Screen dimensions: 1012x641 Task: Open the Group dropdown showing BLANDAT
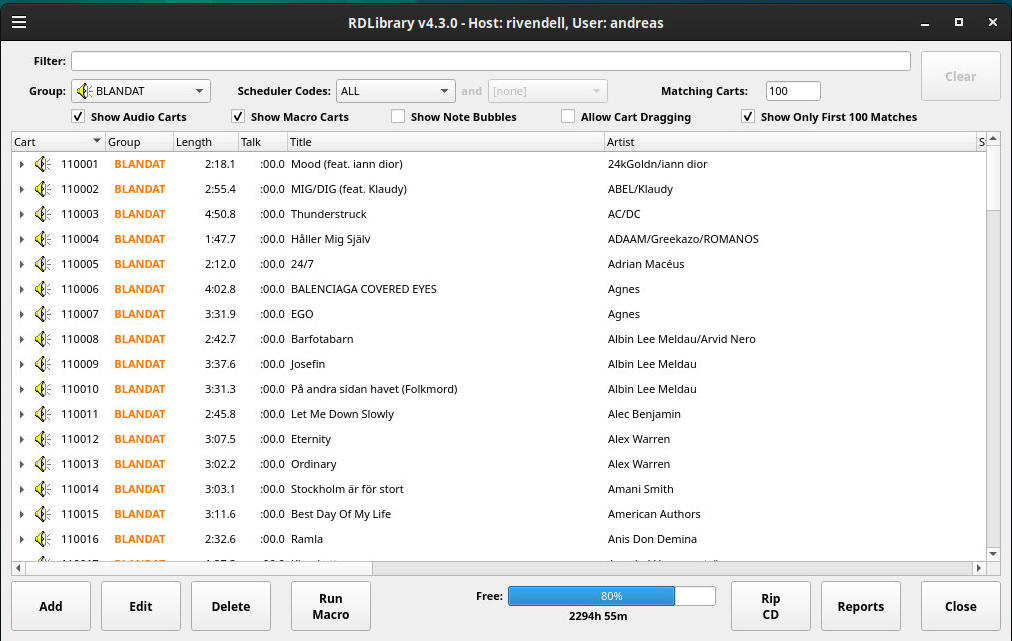click(141, 91)
